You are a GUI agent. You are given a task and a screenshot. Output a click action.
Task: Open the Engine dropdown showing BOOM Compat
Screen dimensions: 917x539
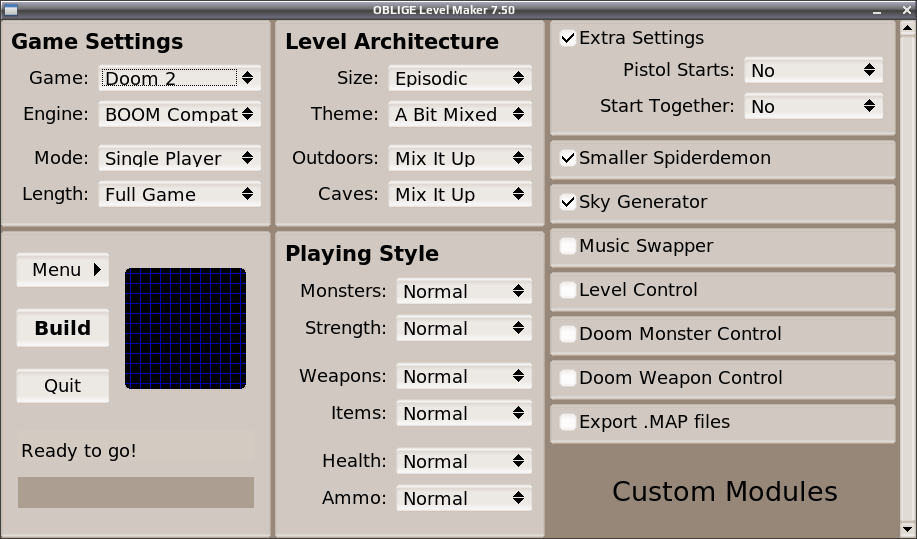pyautogui.click(x=180, y=114)
